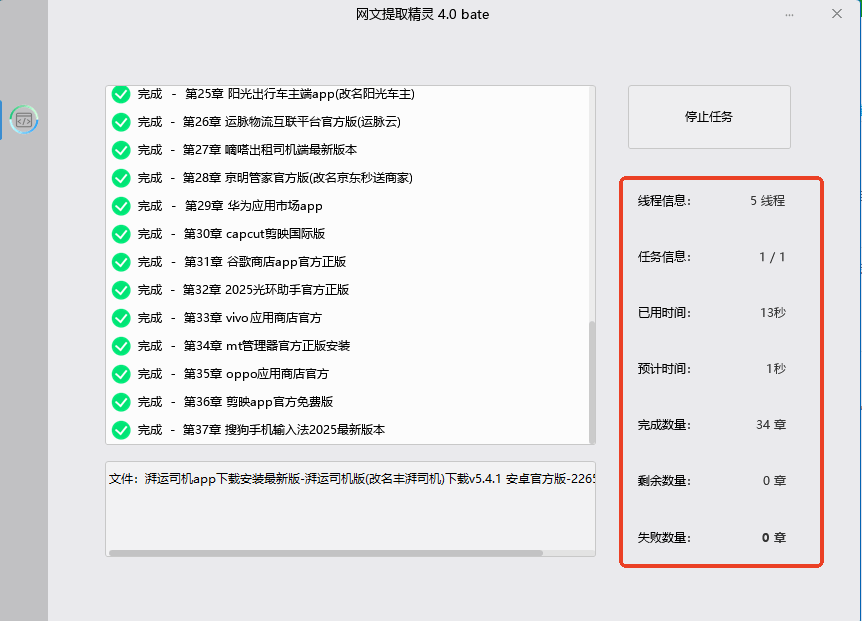This screenshot has height=621, width=862.
Task: Click the completion icon for 第26章 运脉物流互联平台
Action: [121, 122]
